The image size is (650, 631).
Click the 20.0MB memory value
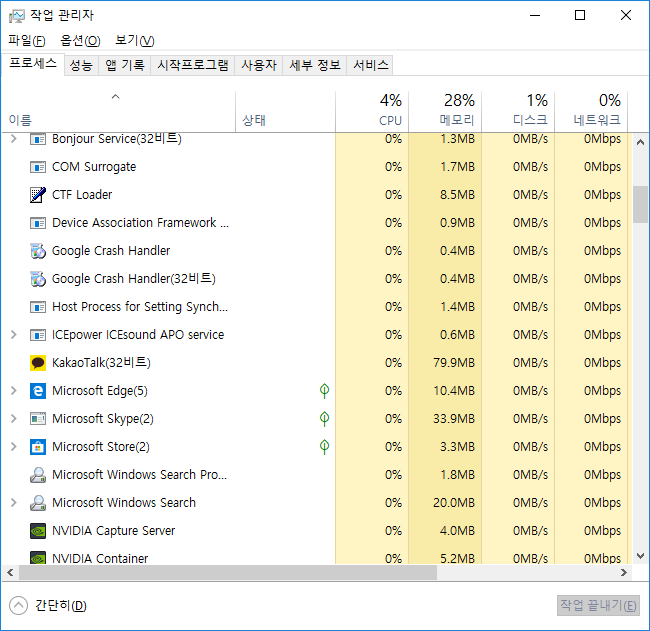pos(454,503)
